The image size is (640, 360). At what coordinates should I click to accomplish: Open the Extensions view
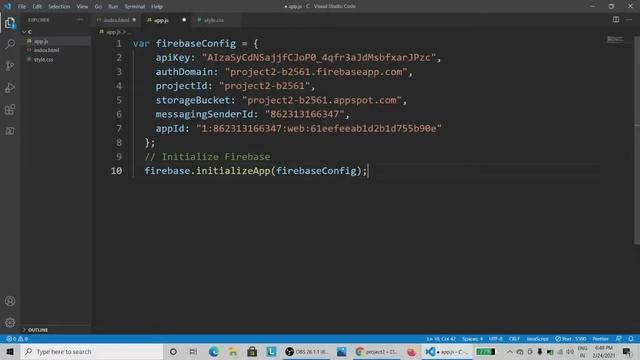click(10, 109)
